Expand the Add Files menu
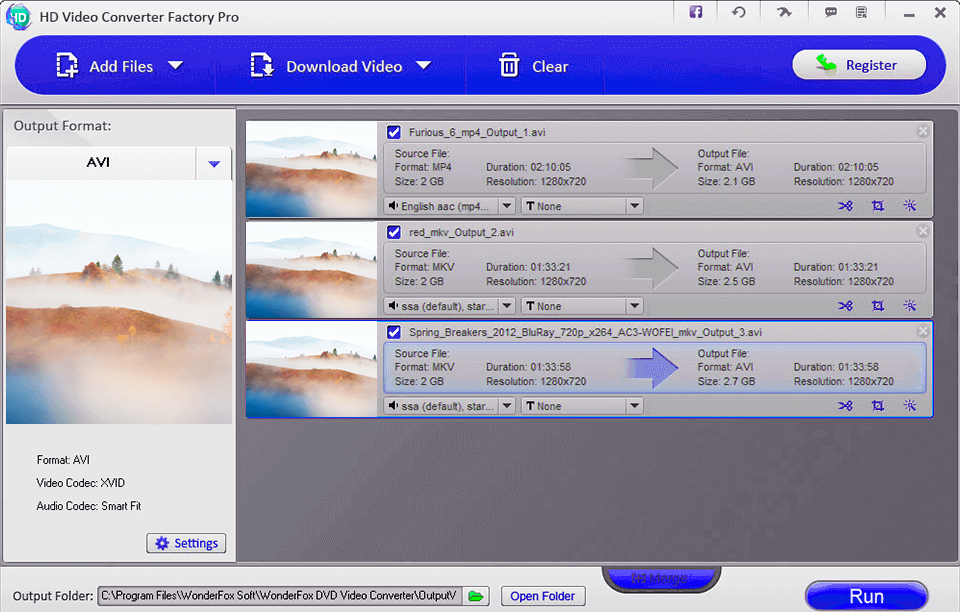 pos(177,65)
